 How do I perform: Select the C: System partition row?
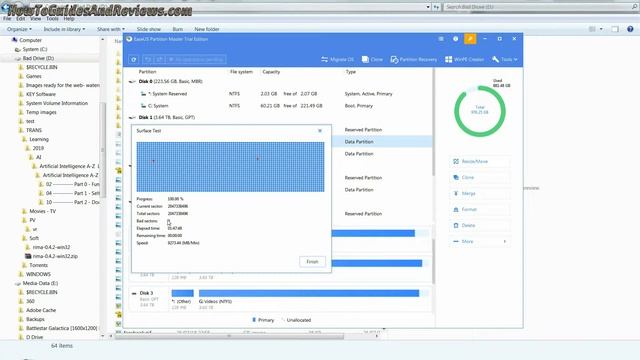point(280,106)
